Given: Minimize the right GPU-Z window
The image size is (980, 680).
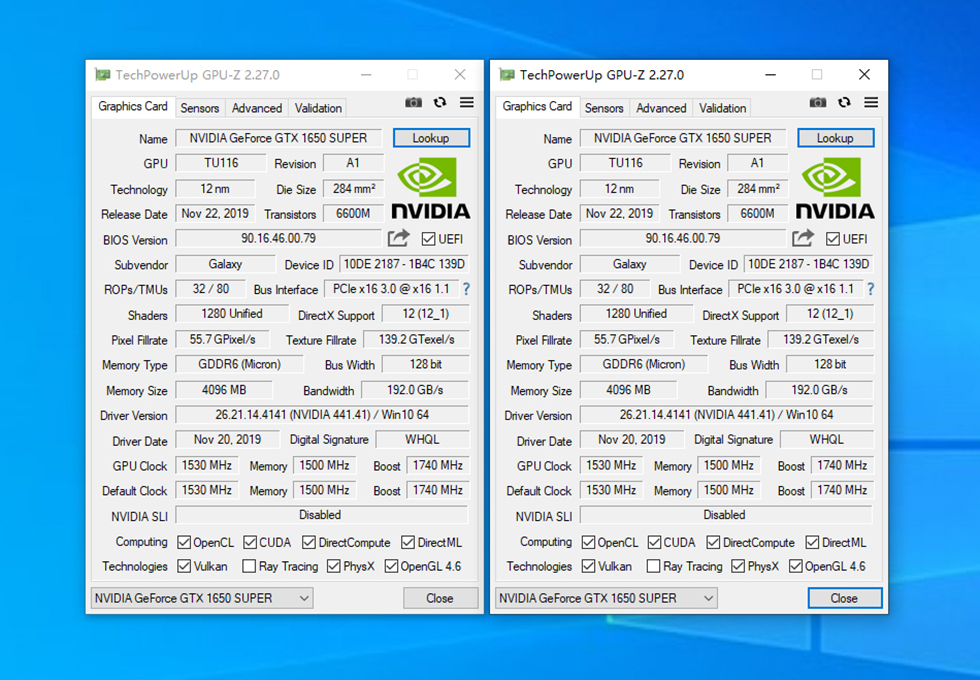Looking at the screenshot, I should [x=771, y=75].
